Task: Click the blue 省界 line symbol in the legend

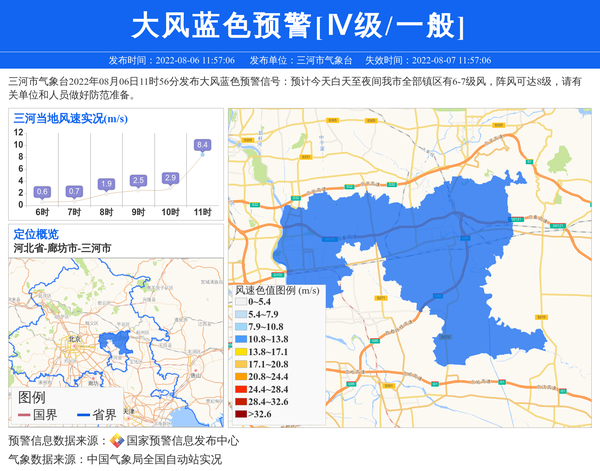Action: click(82, 415)
